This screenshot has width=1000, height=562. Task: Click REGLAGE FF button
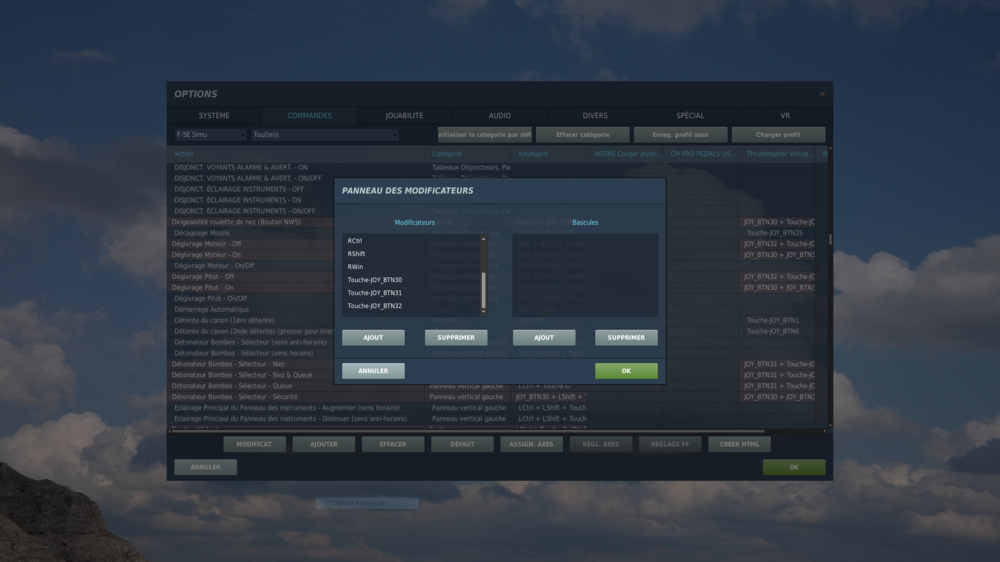pos(670,444)
